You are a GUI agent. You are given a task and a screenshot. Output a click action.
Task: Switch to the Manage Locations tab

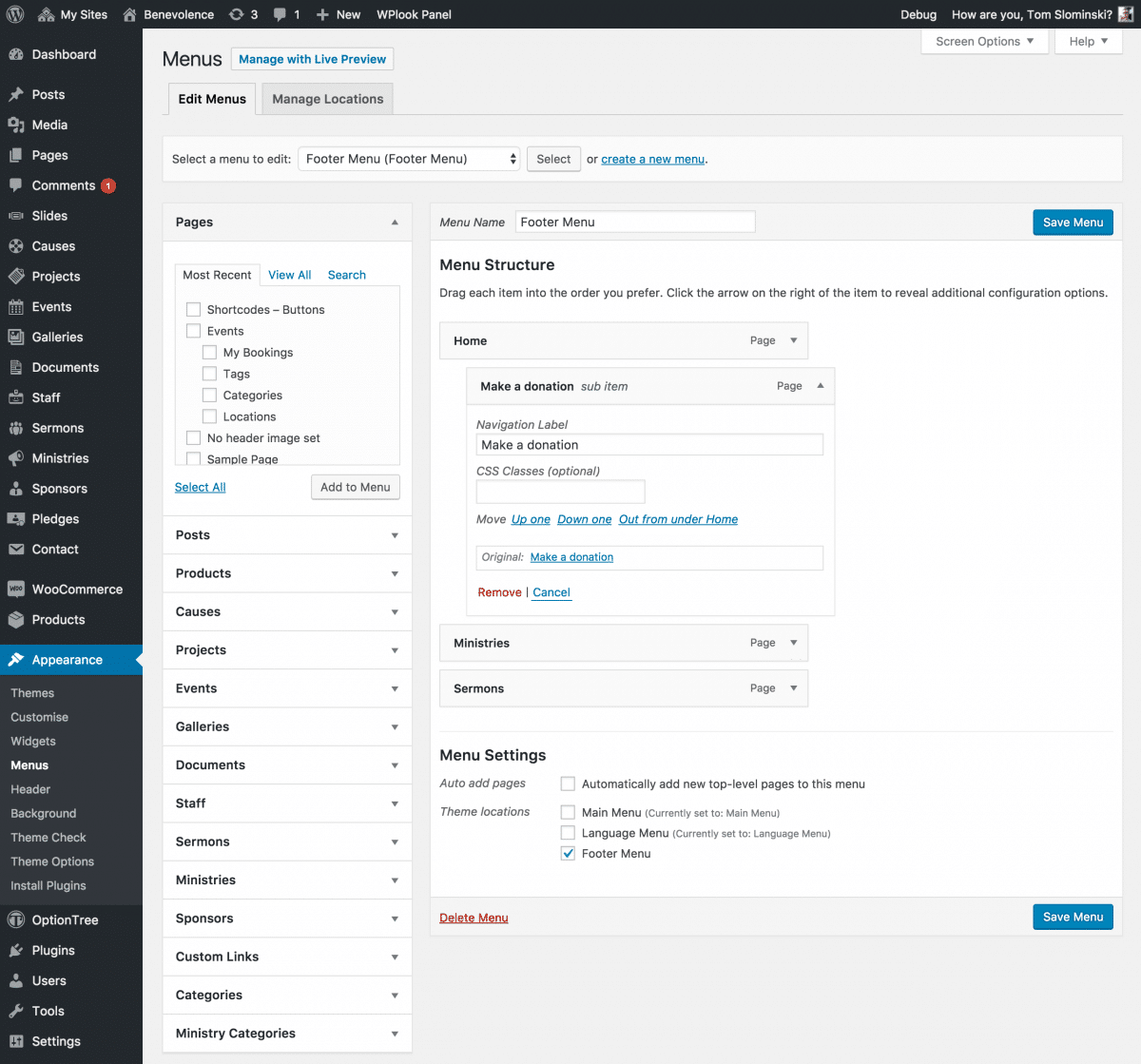click(x=326, y=98)
